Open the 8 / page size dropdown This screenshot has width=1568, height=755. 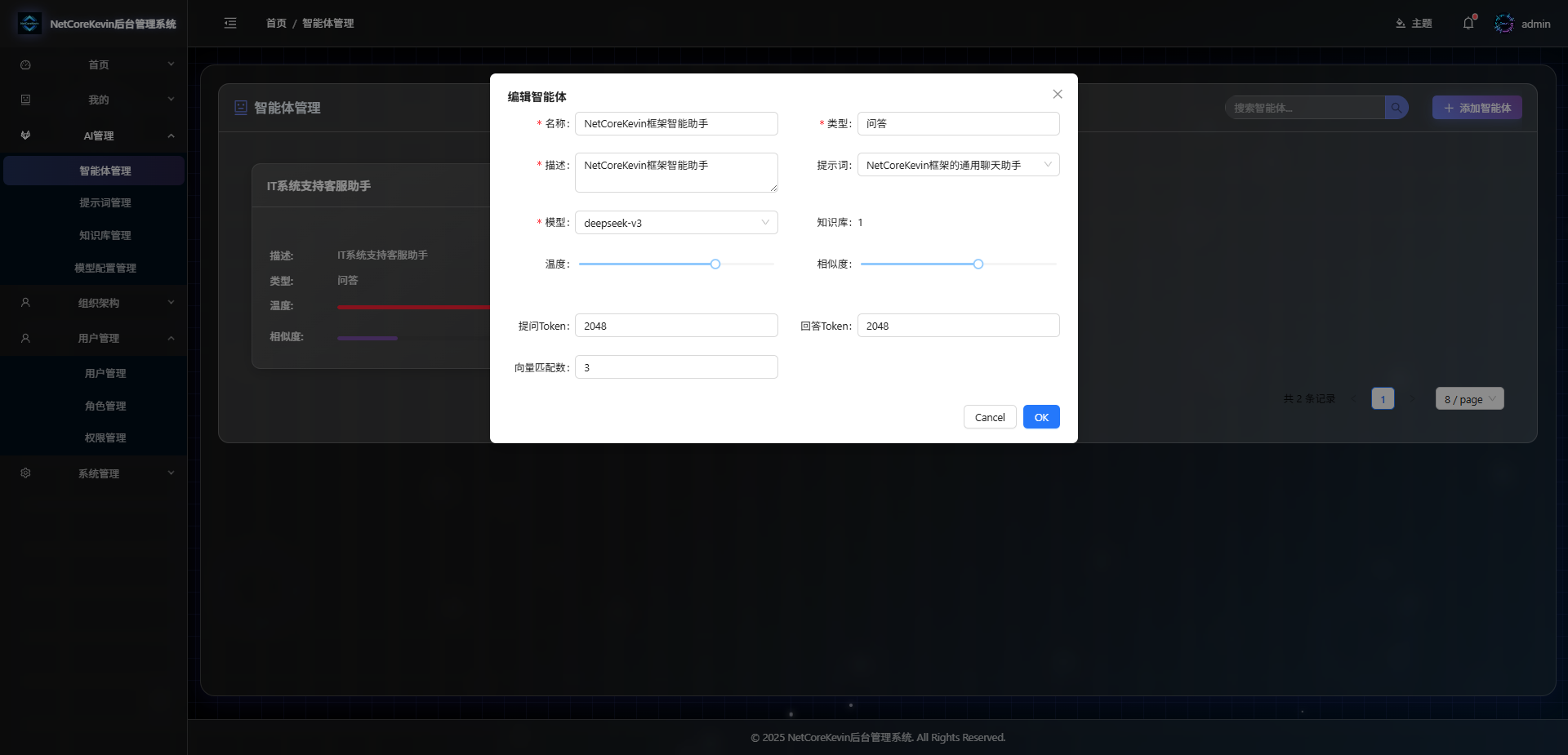pyautogui.click(x=1470, y=399)
